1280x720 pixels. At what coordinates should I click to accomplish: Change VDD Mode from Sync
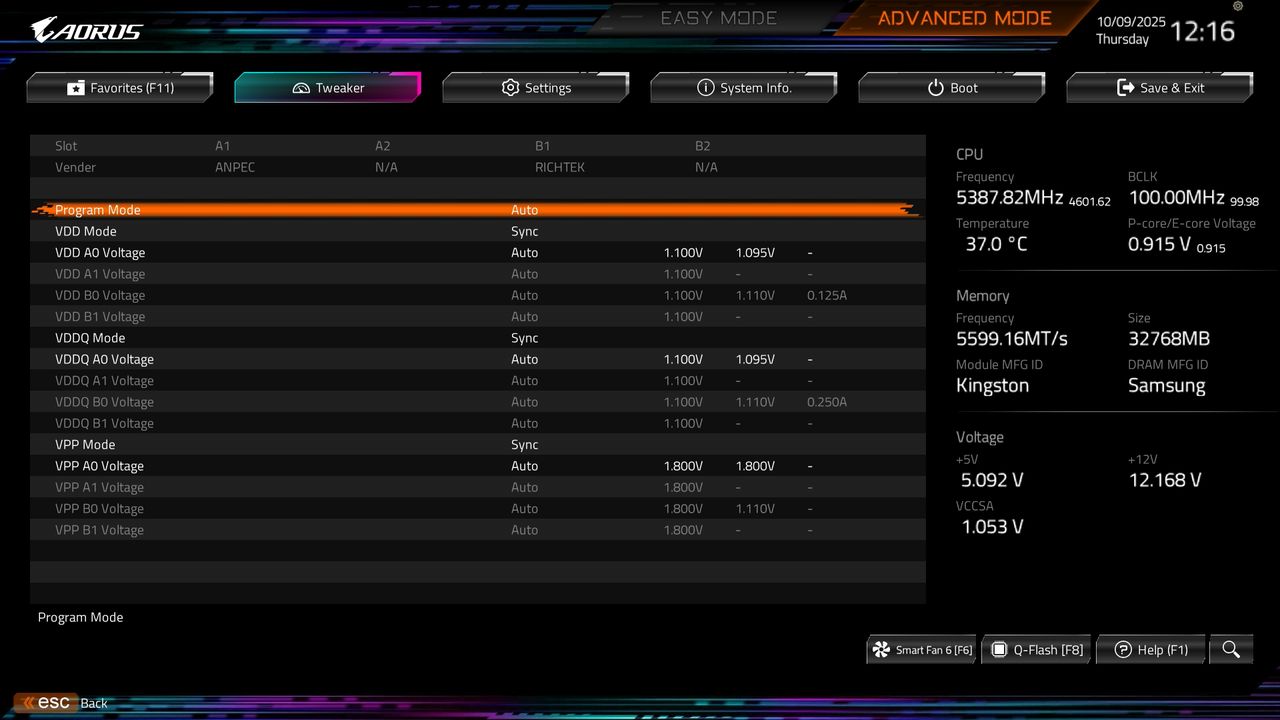525,231
